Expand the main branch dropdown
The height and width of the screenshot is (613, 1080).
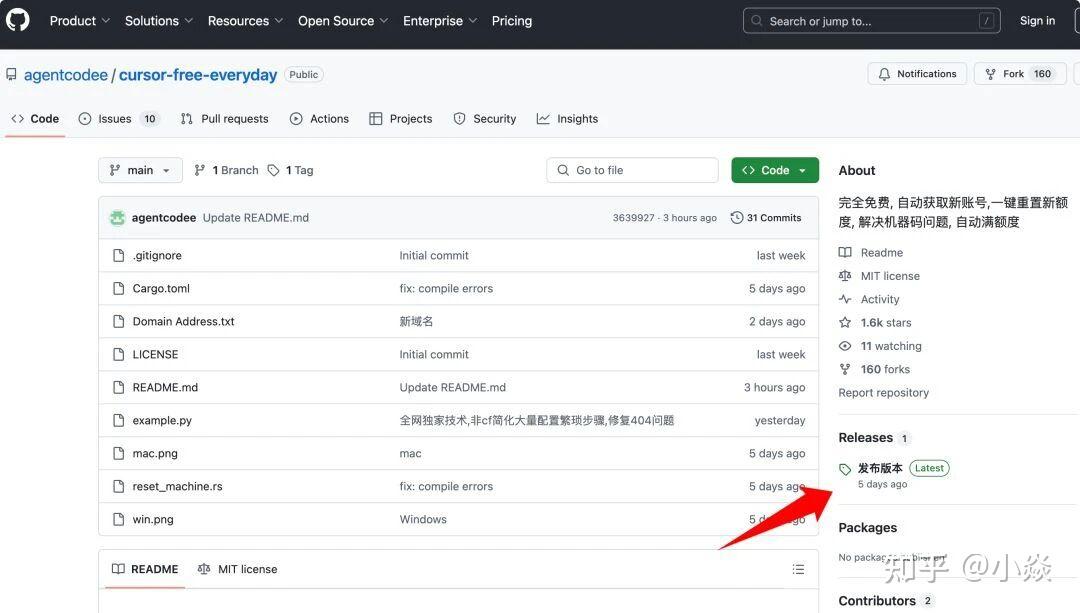point(140,171)
